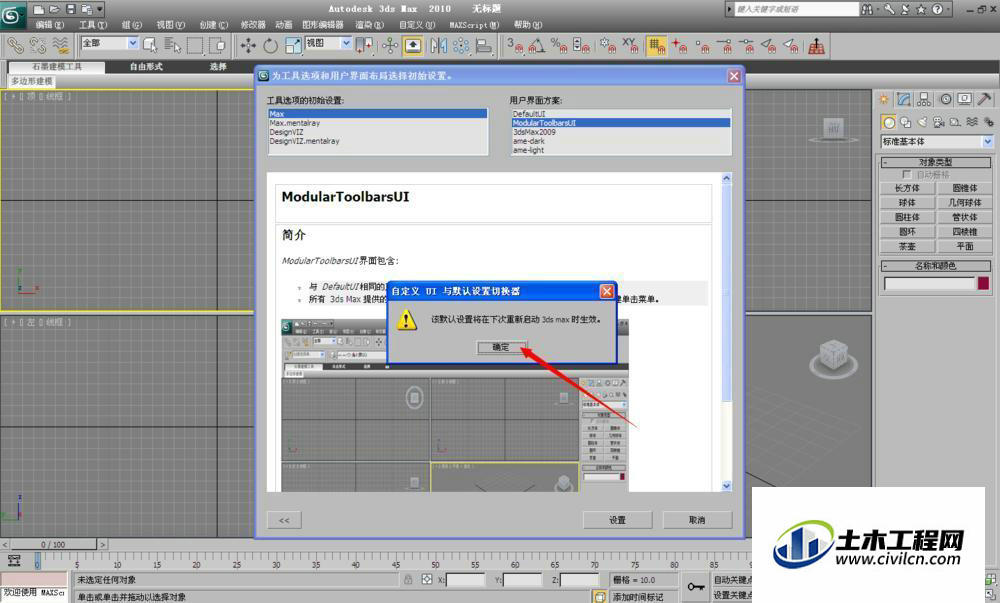This screenshot has width=1000, height=603.
Task: Select the Shapes category in Create panel
Action: (x=906, y=122)
